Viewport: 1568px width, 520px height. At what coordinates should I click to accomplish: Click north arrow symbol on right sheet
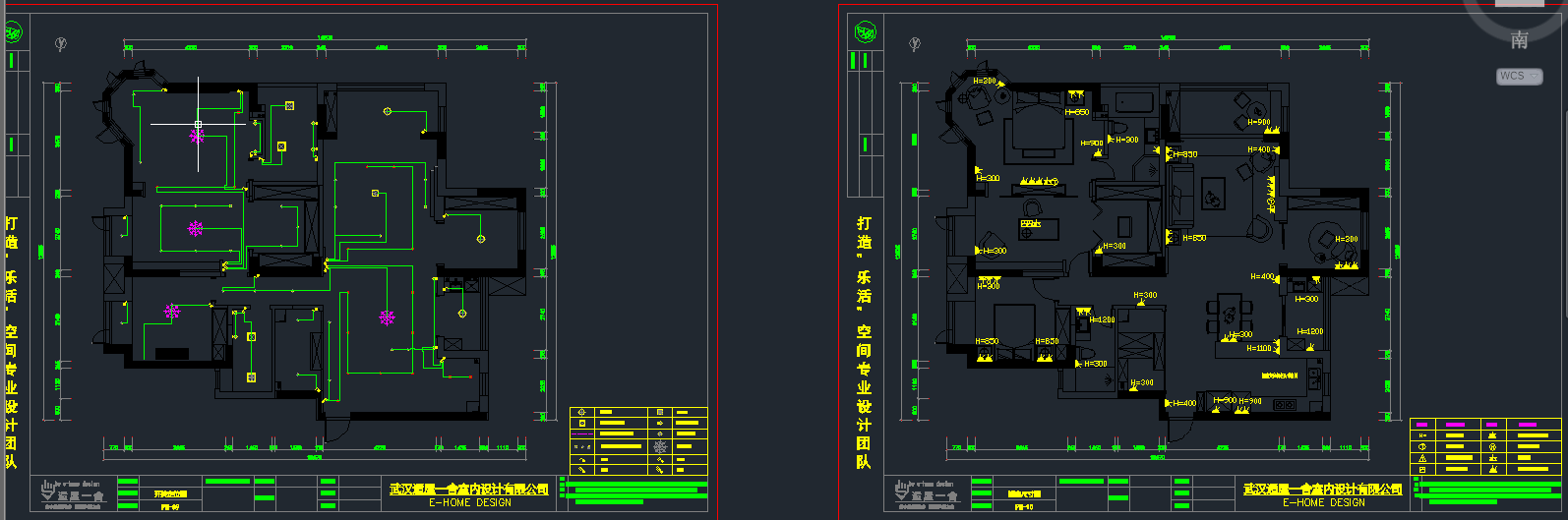pyautogui.click(x=915, y=44)
